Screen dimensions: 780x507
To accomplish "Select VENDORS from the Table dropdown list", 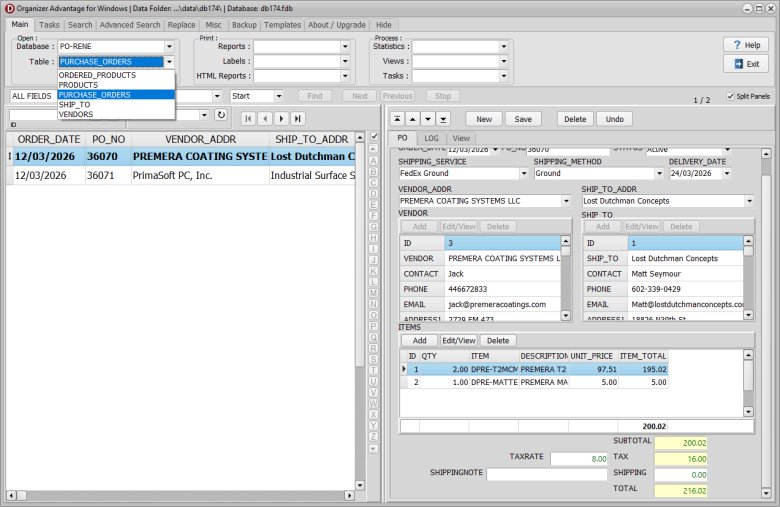I will click(76, 114).
